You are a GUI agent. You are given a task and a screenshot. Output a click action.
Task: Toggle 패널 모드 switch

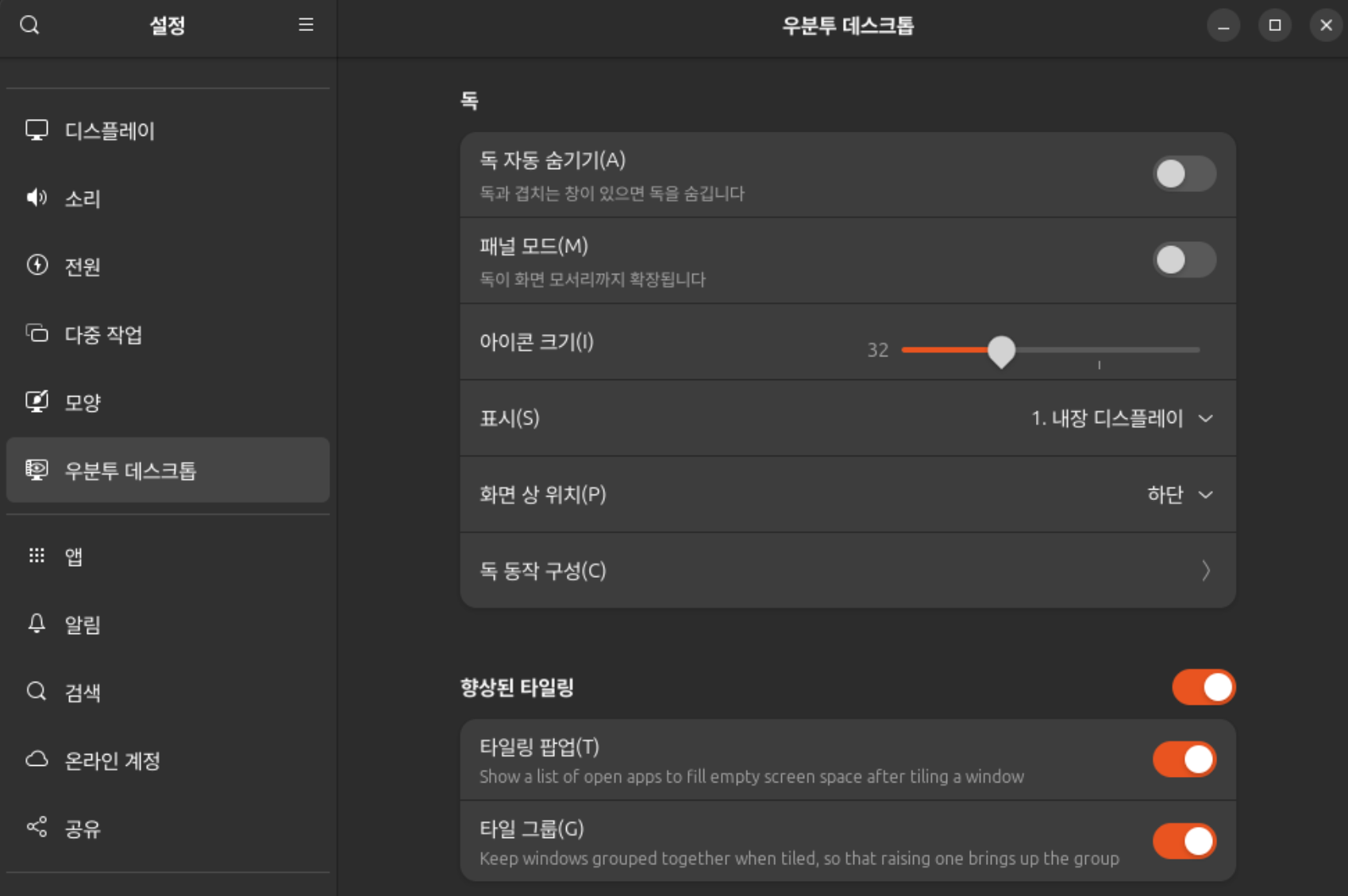coord(1184,260)
